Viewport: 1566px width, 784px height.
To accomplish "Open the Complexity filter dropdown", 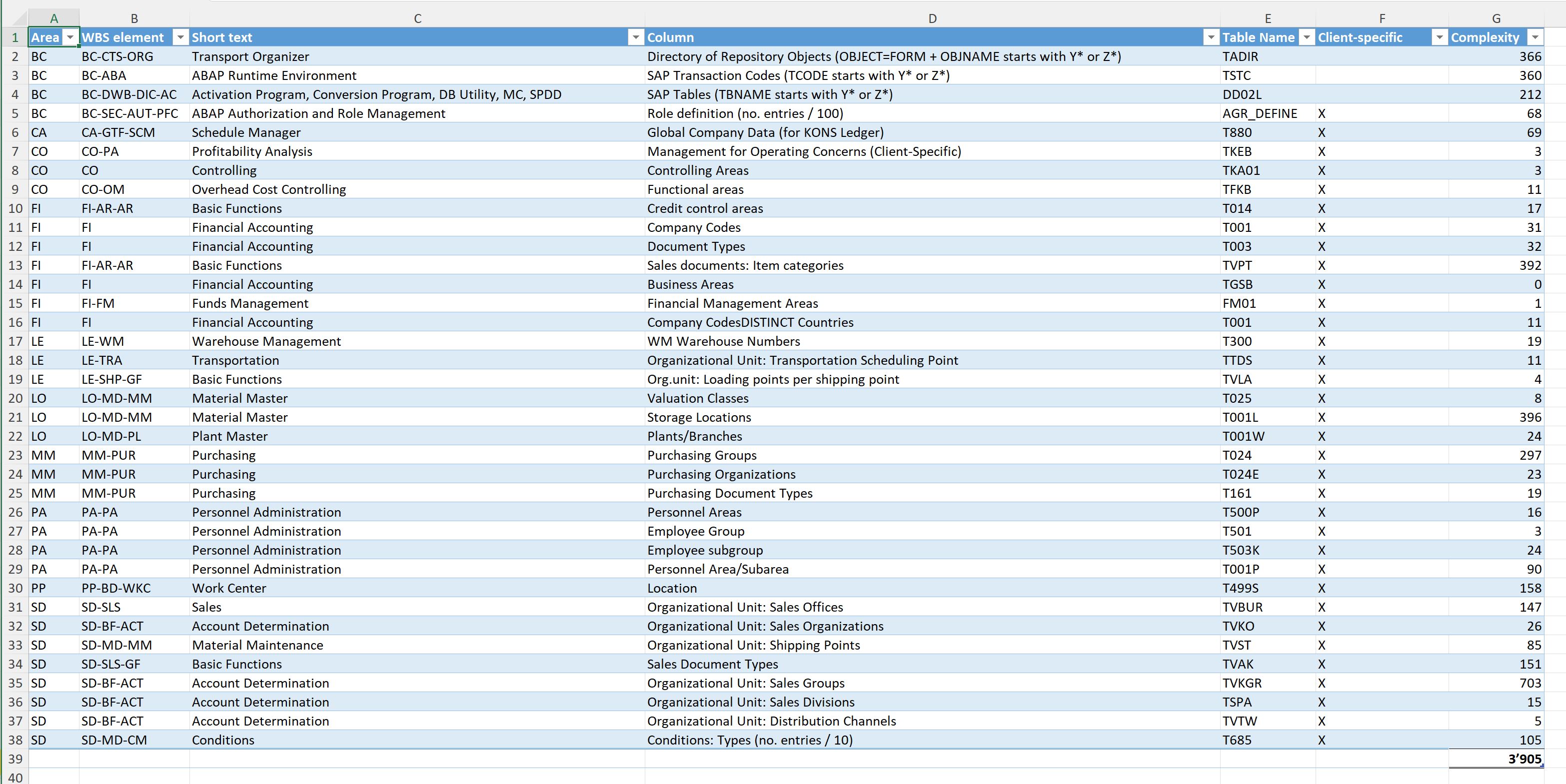I will tap(1535, 37).
